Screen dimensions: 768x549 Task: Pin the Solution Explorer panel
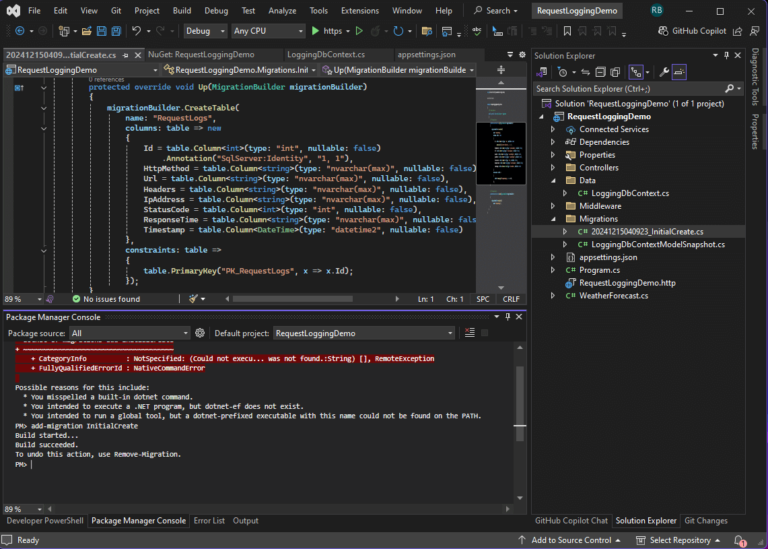tap(726, 56)
